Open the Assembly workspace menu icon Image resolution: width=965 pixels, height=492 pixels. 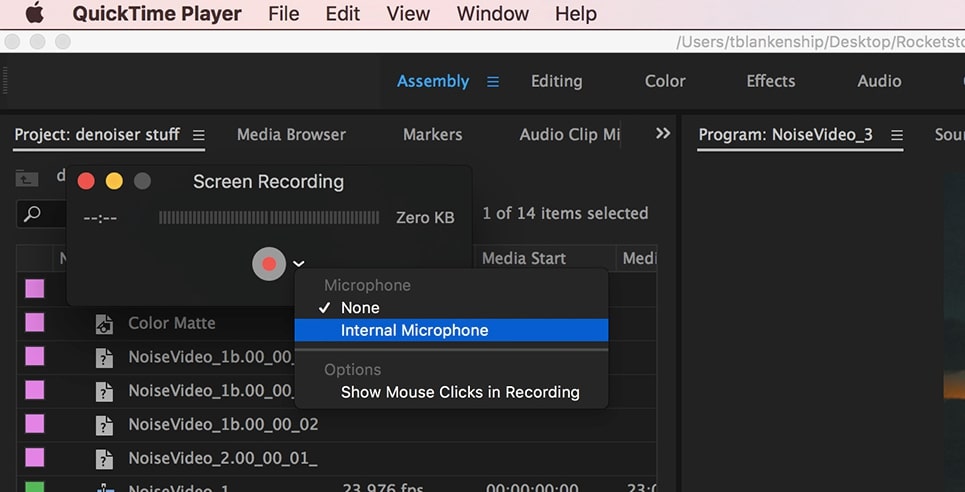493,82
